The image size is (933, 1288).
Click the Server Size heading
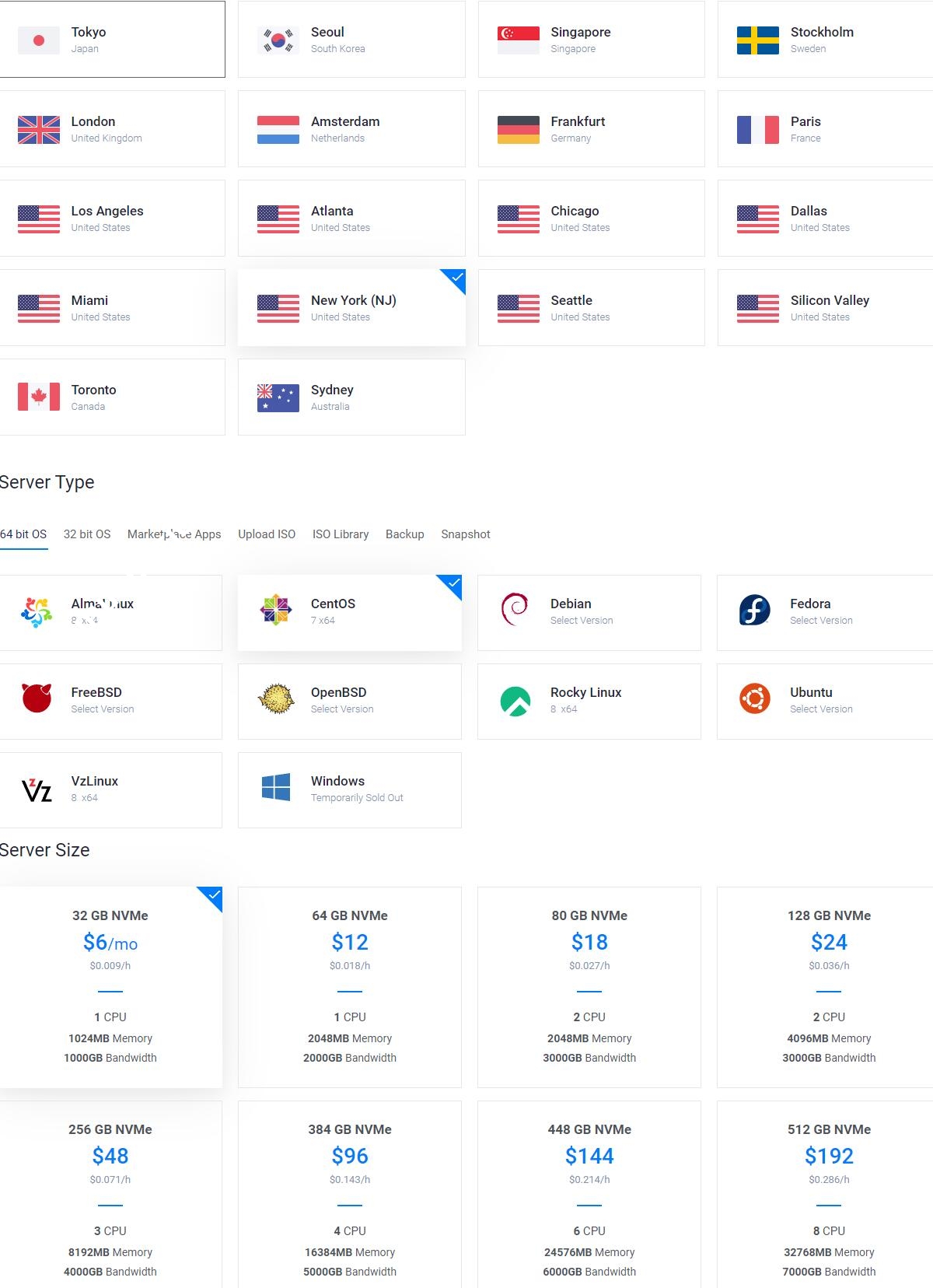click(44, 850)
